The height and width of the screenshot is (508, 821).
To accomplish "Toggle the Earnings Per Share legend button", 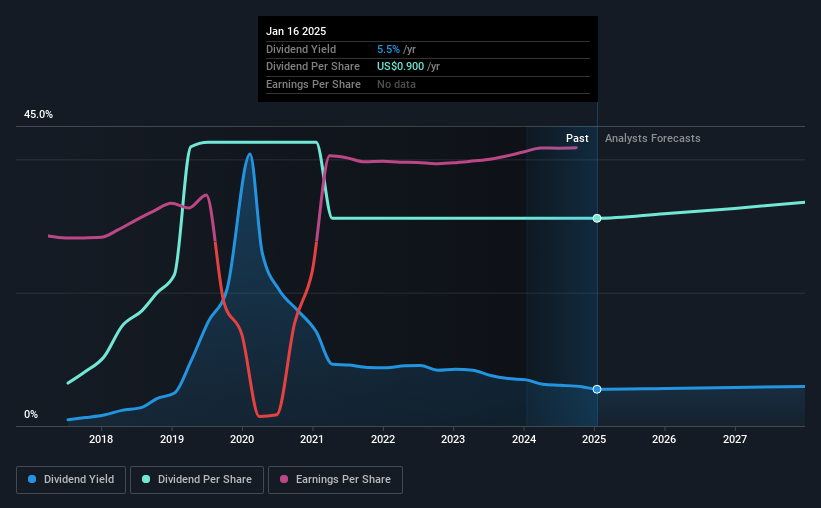I will 335,480.
